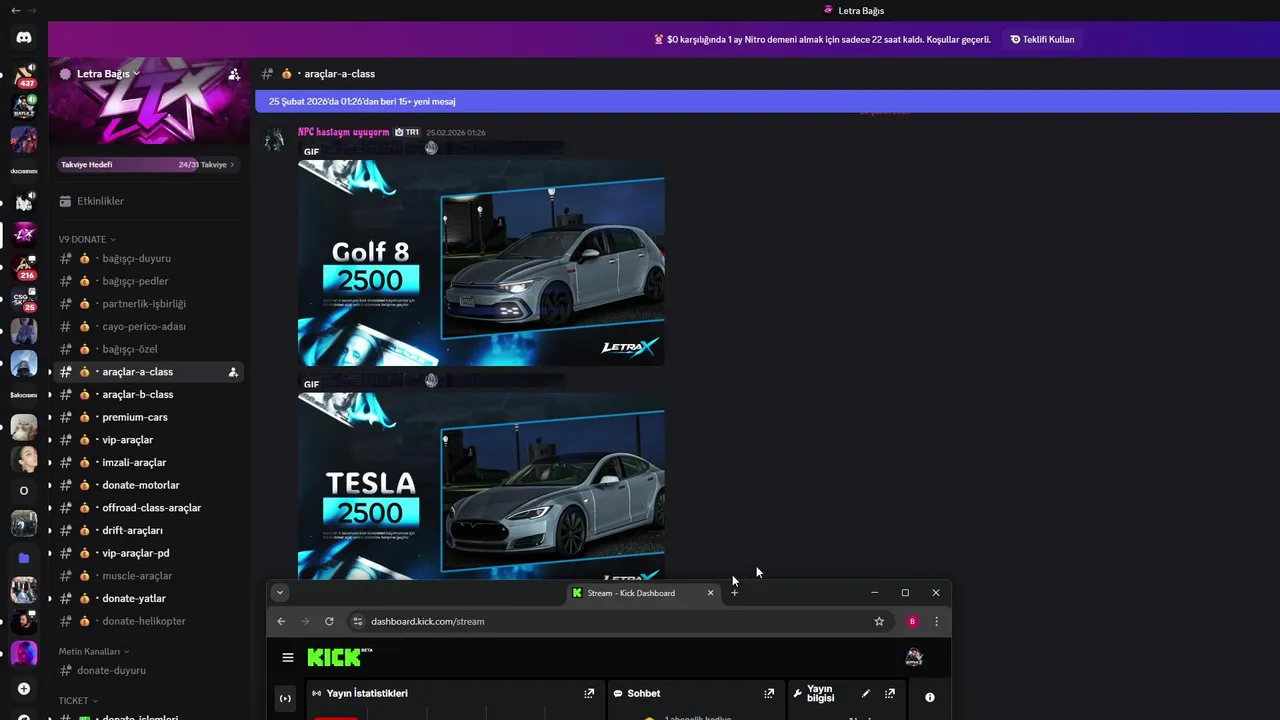Reload the Kick dashboard page
The image size is (1280, 720).
(329, 621)
